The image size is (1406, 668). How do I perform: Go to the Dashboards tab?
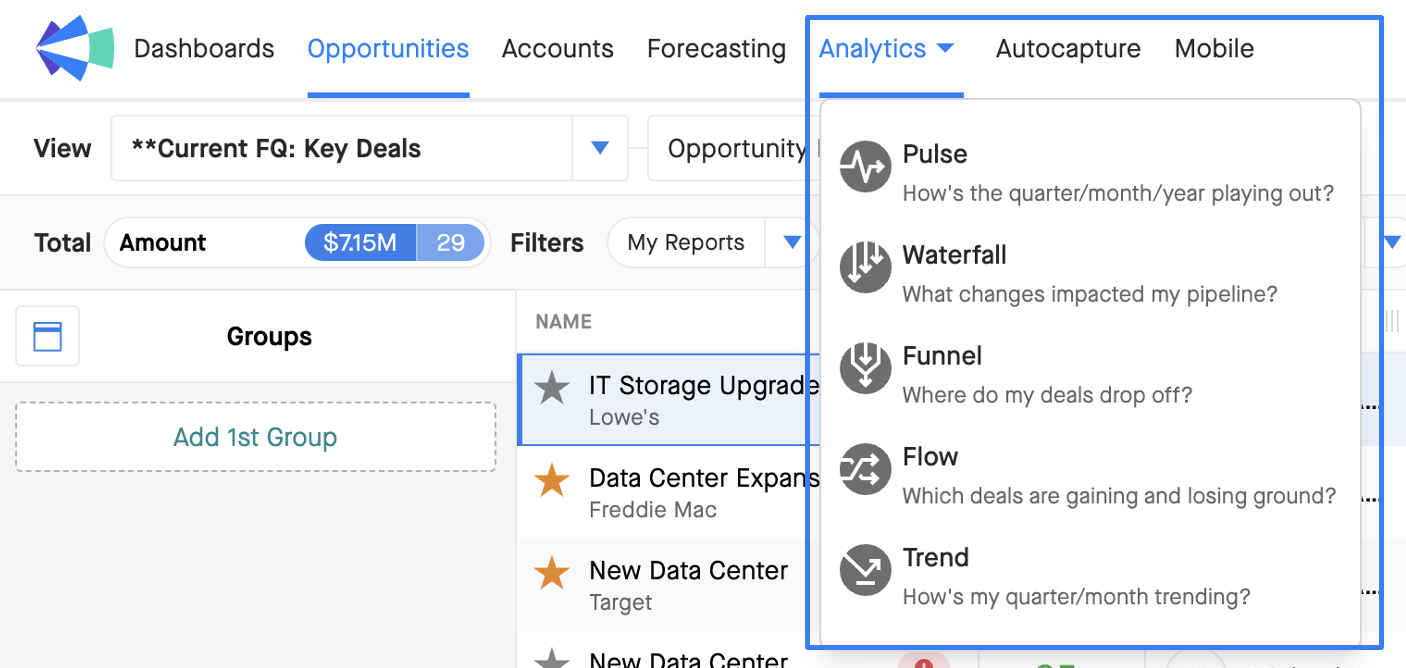point(204,49)
